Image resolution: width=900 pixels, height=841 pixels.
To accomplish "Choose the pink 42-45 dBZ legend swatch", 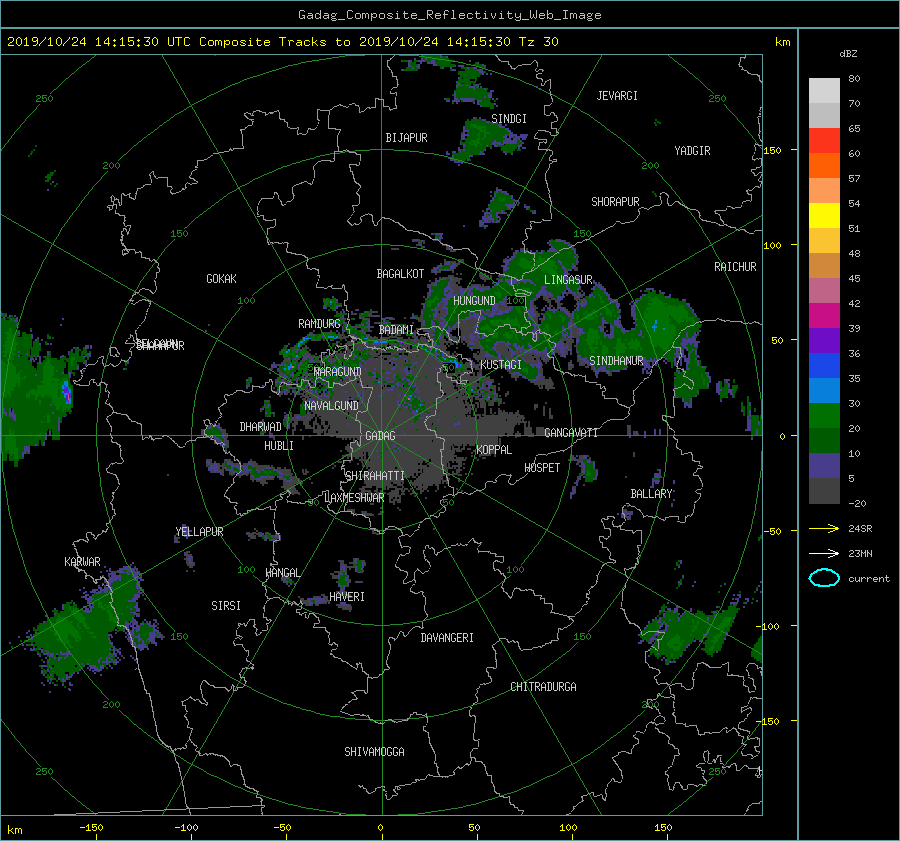I will tap(824, 290).
